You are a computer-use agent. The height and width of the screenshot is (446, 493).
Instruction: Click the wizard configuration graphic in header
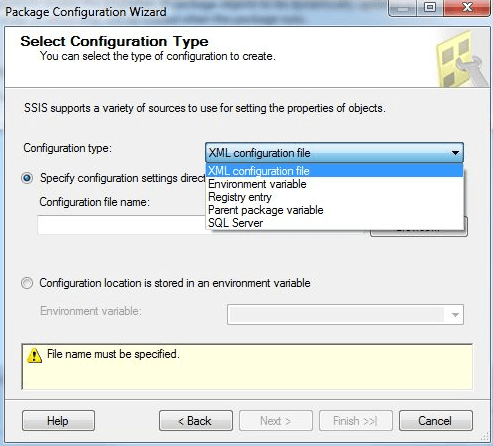462,59
